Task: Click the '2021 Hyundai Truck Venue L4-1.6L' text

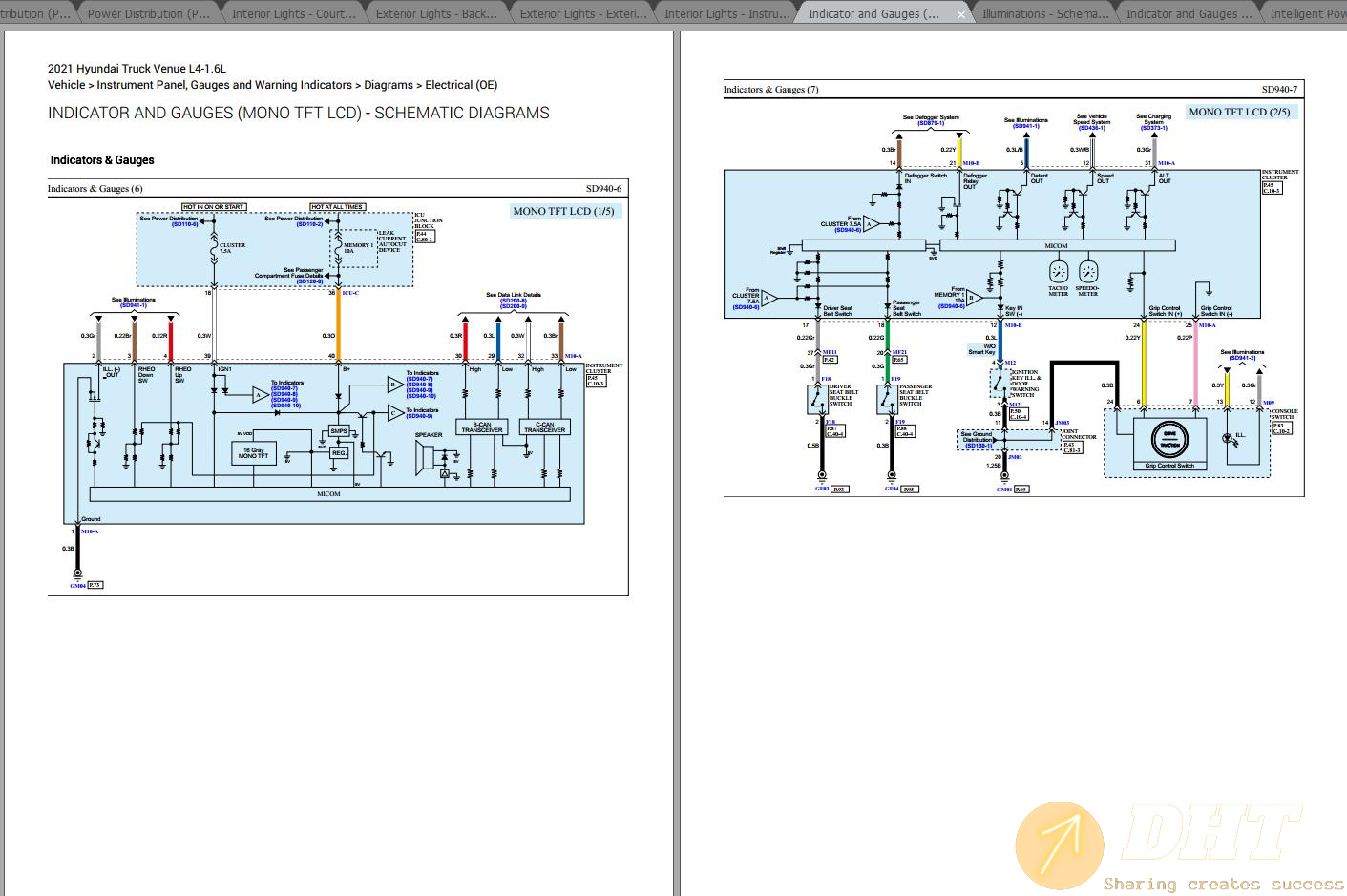Action: (137, 69)
